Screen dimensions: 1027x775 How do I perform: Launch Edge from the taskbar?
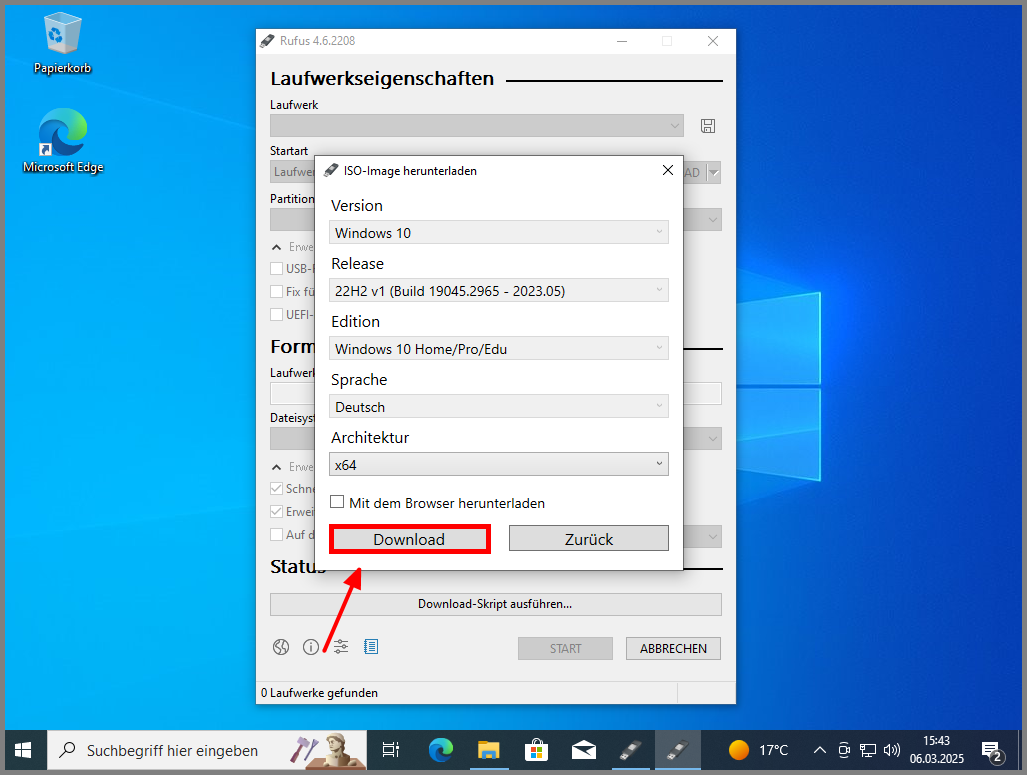pos(441,750)
